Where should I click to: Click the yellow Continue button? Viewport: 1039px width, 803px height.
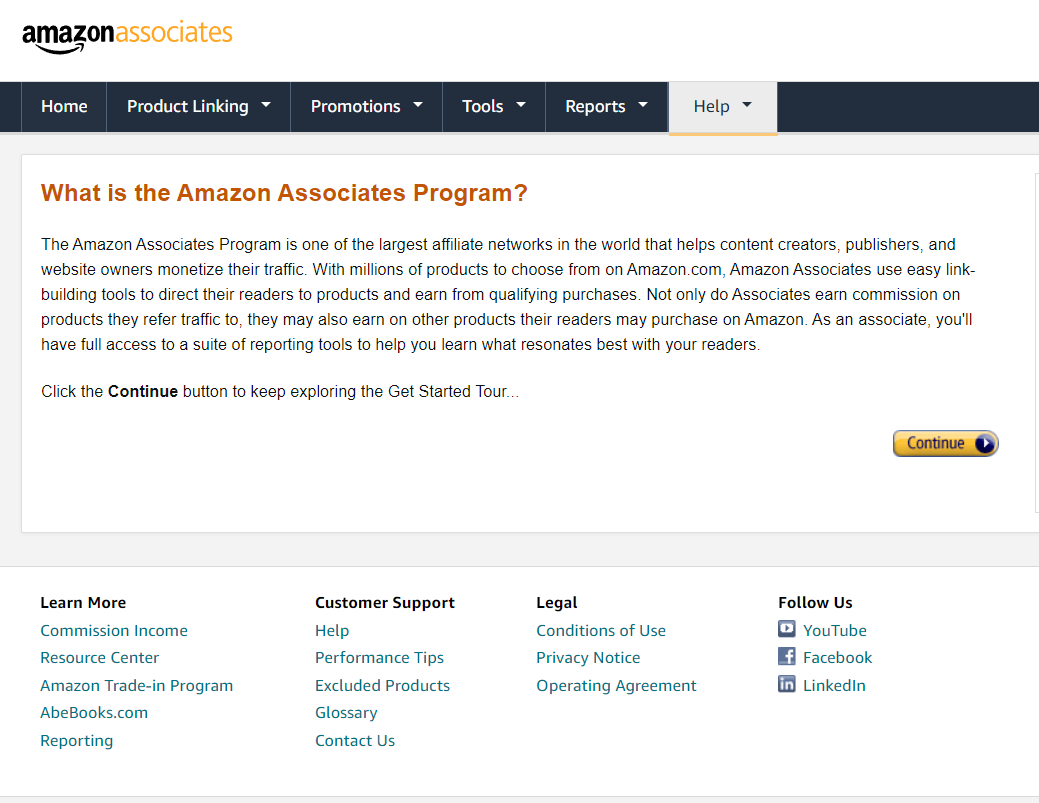coord(946,443)
